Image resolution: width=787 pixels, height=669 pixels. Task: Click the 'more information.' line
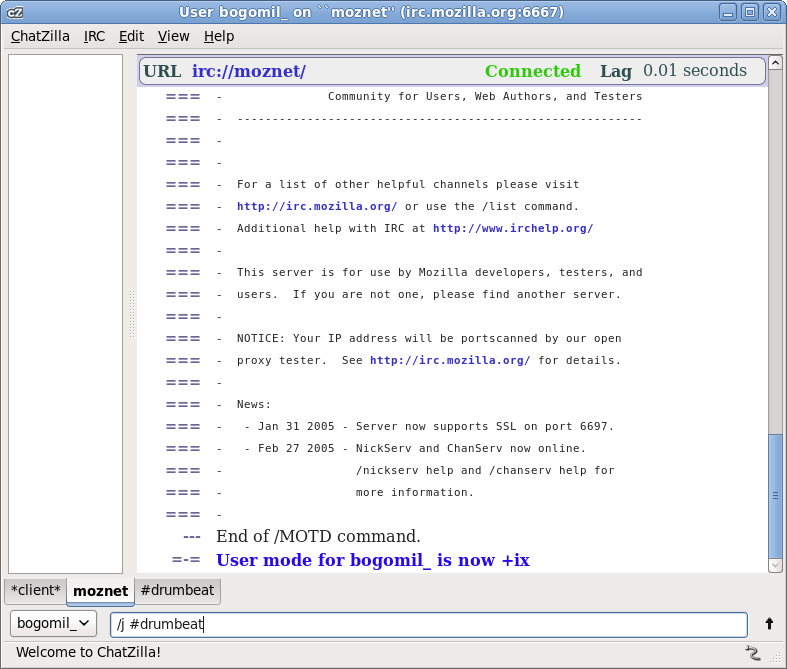pos(415,492)
